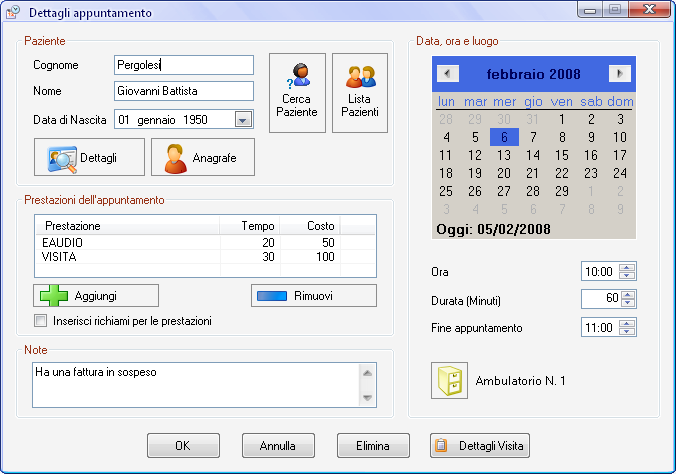
Task: Go to previous month in calendar
Action: tap(448, 74)
